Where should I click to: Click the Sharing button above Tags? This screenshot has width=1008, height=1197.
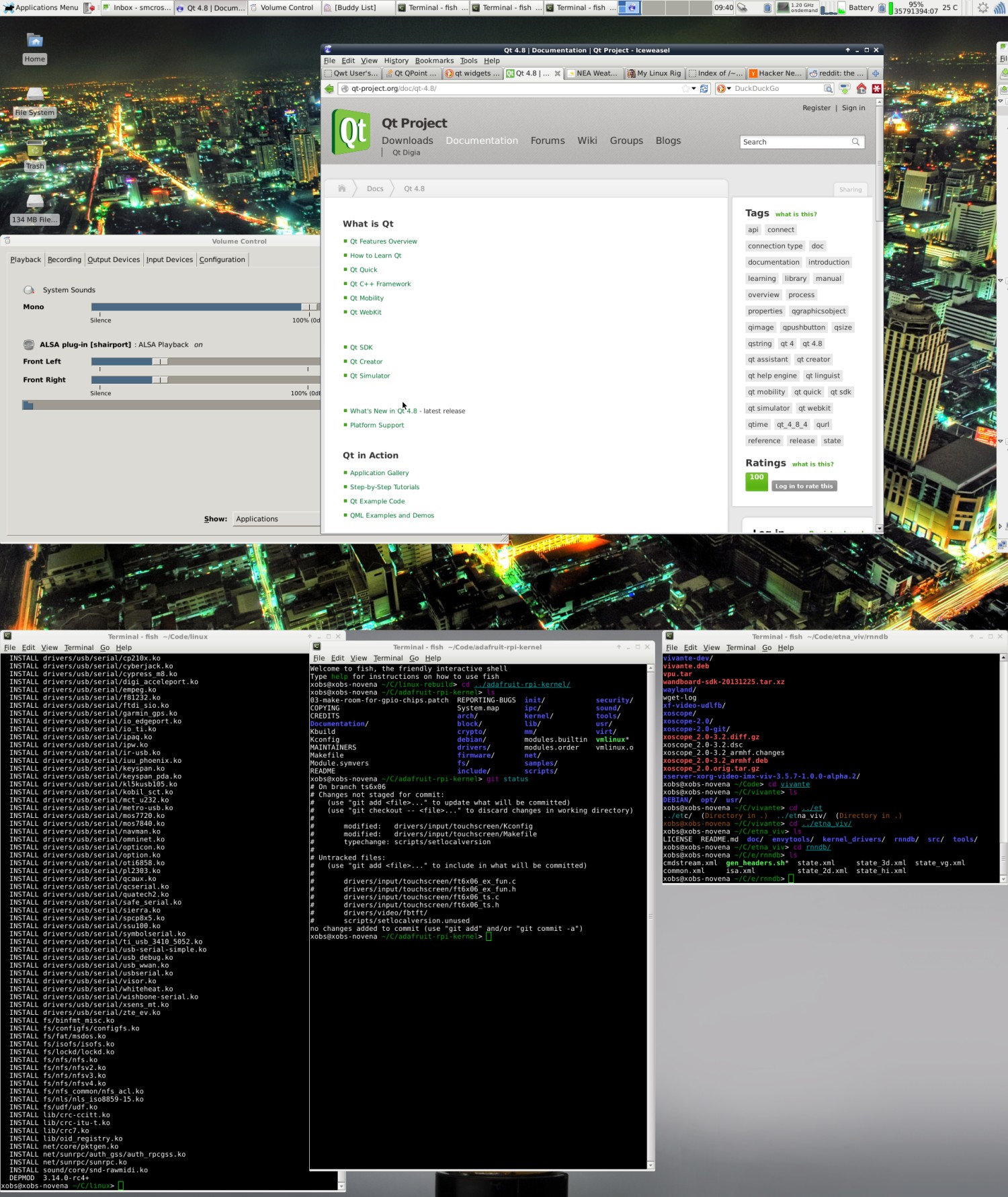click(x=850, y=190)
